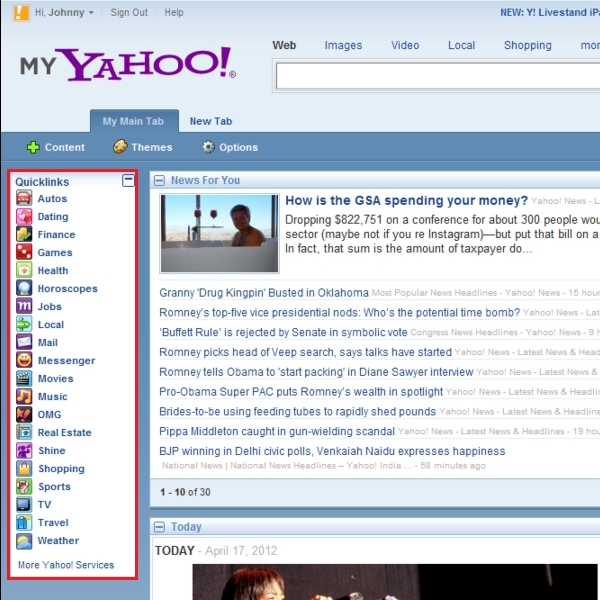Screen dimensions: 600x600
Task: Select the Video search tab
Action: click(x=405, y=45)
